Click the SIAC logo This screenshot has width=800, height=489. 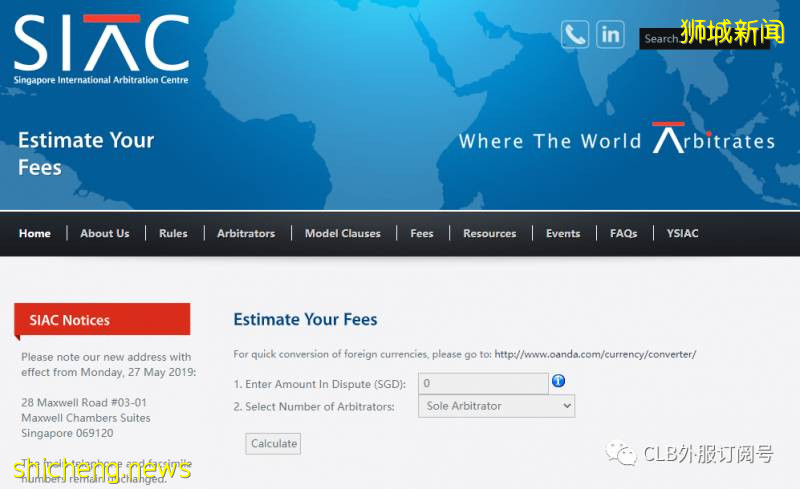(x=101, y=48)
